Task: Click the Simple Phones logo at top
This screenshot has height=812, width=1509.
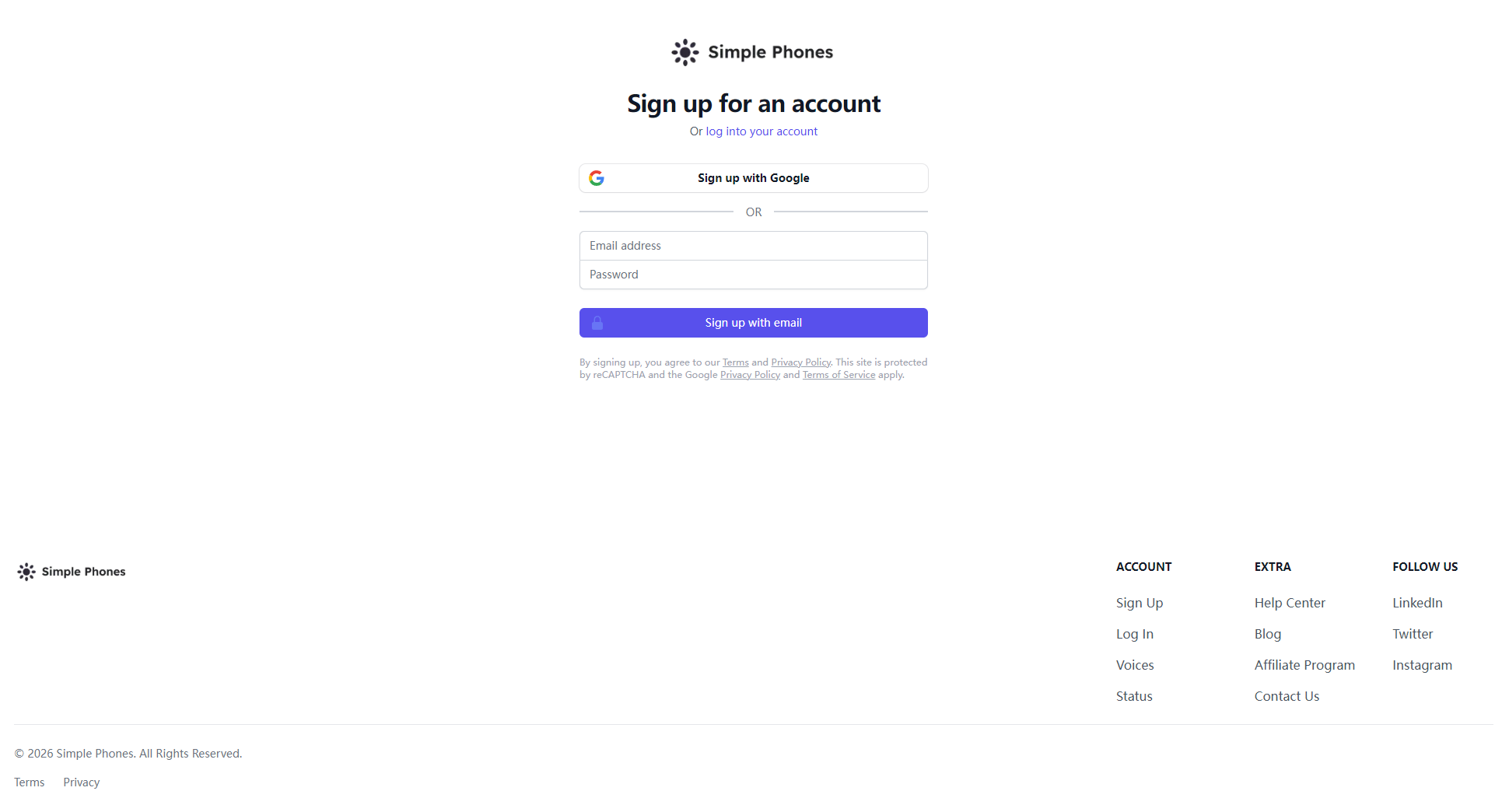Action: coord(752,52)
